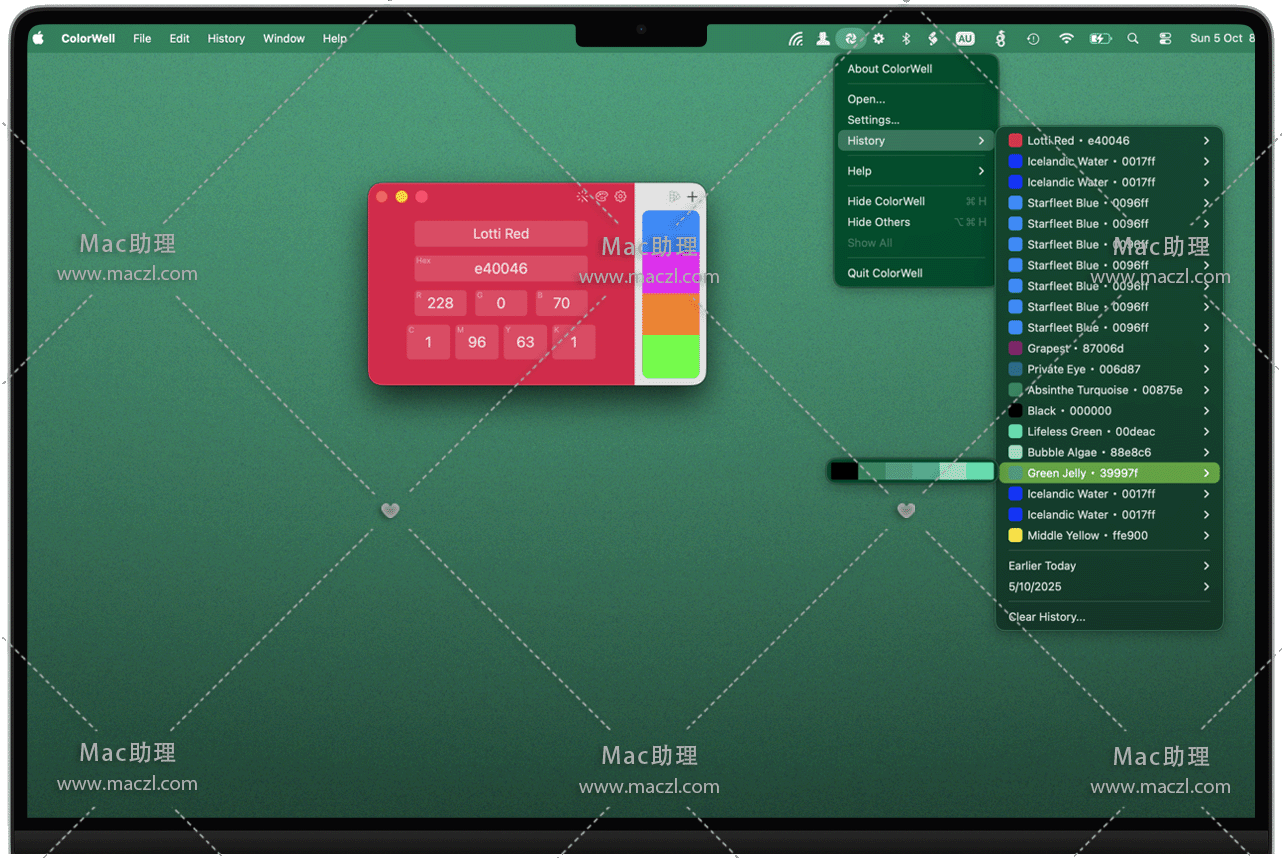Click the ColorWell icon in the menu bar
1282x858 pixels.
tap(850, 39)
